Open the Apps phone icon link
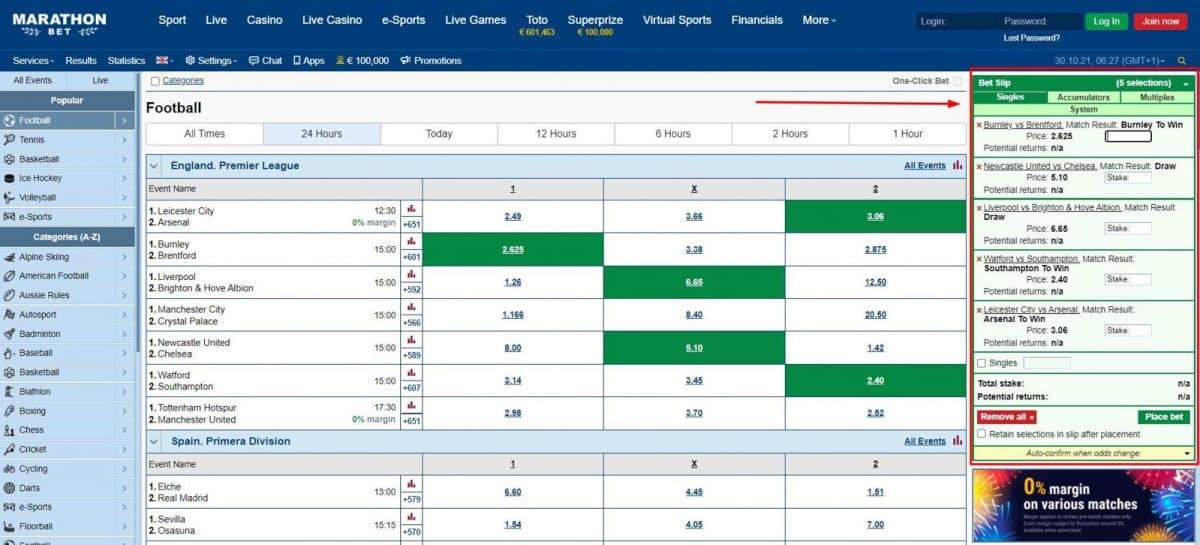 [x=309, y=61]
